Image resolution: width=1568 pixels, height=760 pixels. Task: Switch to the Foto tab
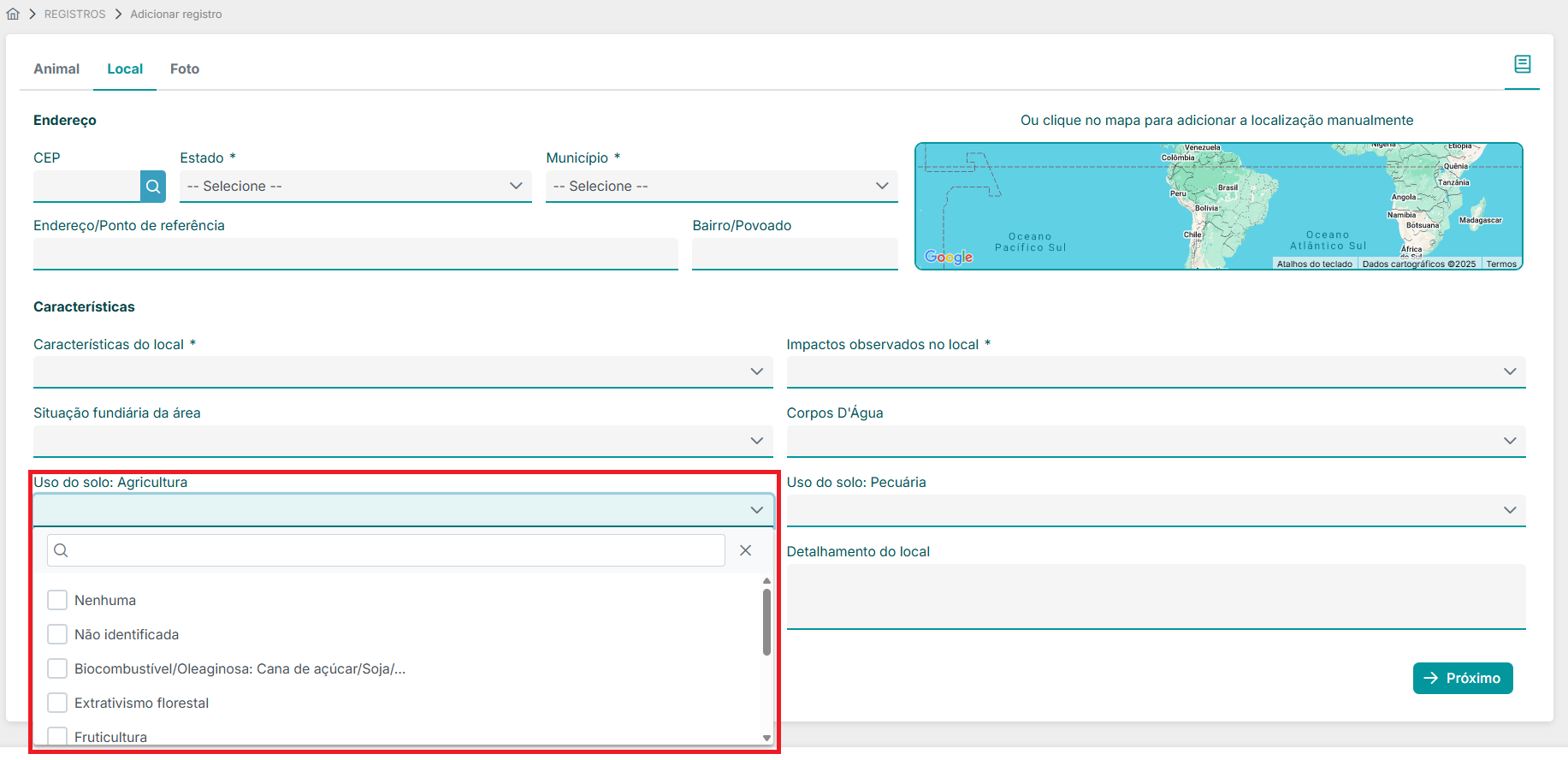coord(185,68)
